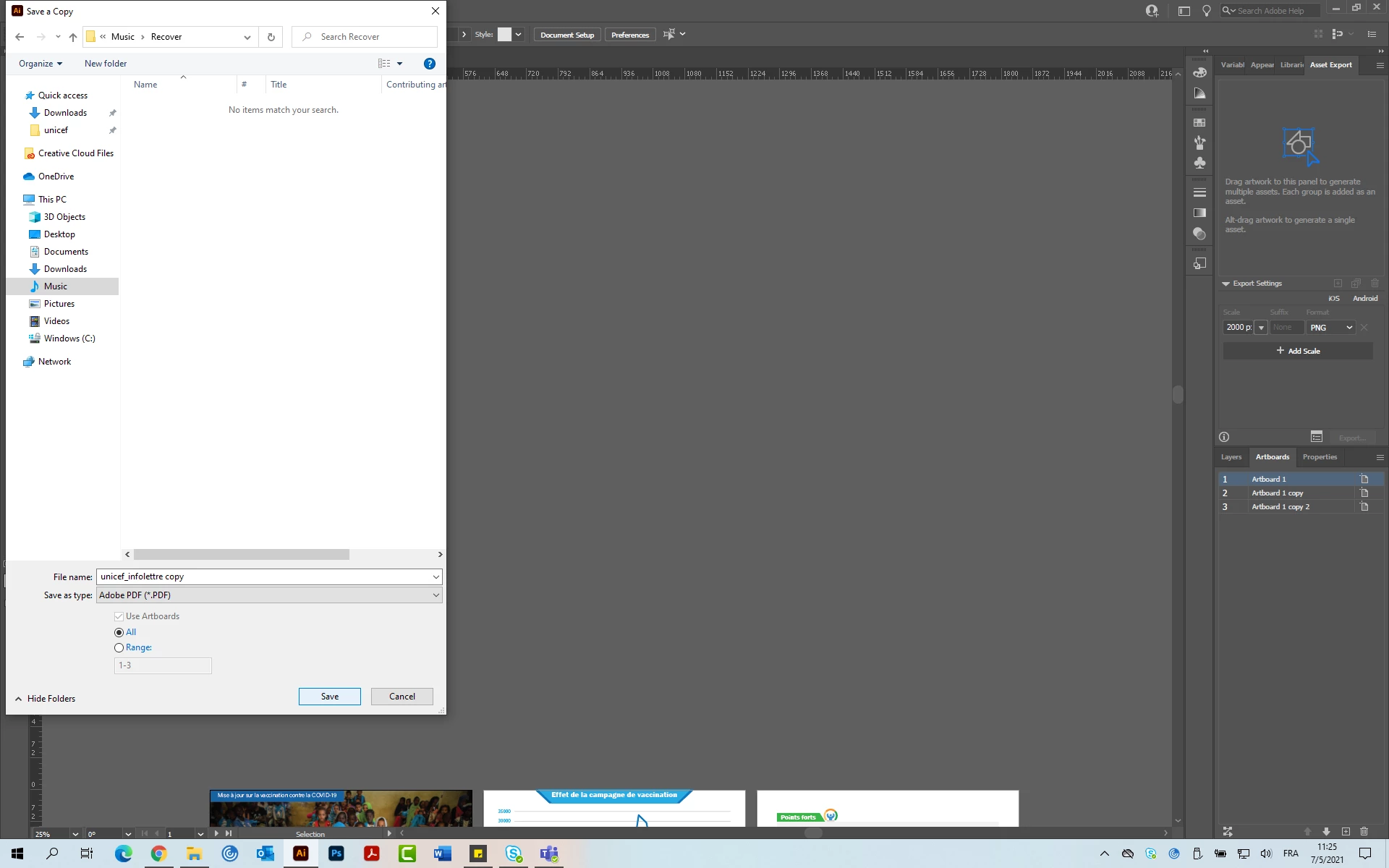This screenshot has width=1389, height=868.
Task: Switch to the Properties tab
Action: 1319,457
